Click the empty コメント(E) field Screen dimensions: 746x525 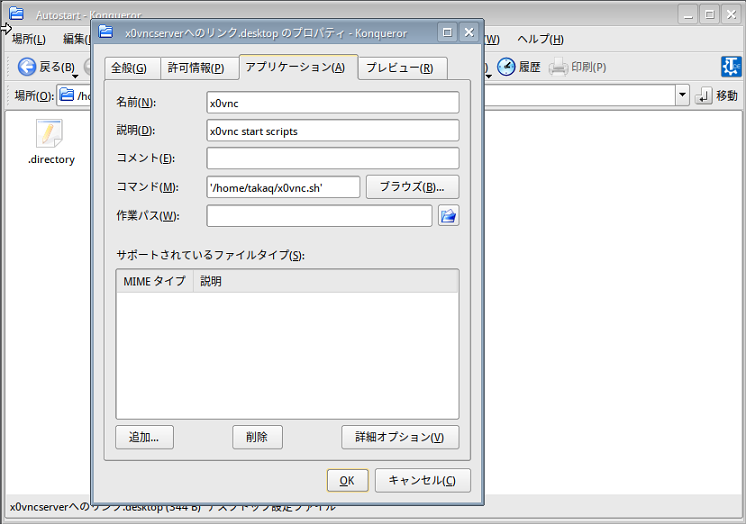[333, 158]
